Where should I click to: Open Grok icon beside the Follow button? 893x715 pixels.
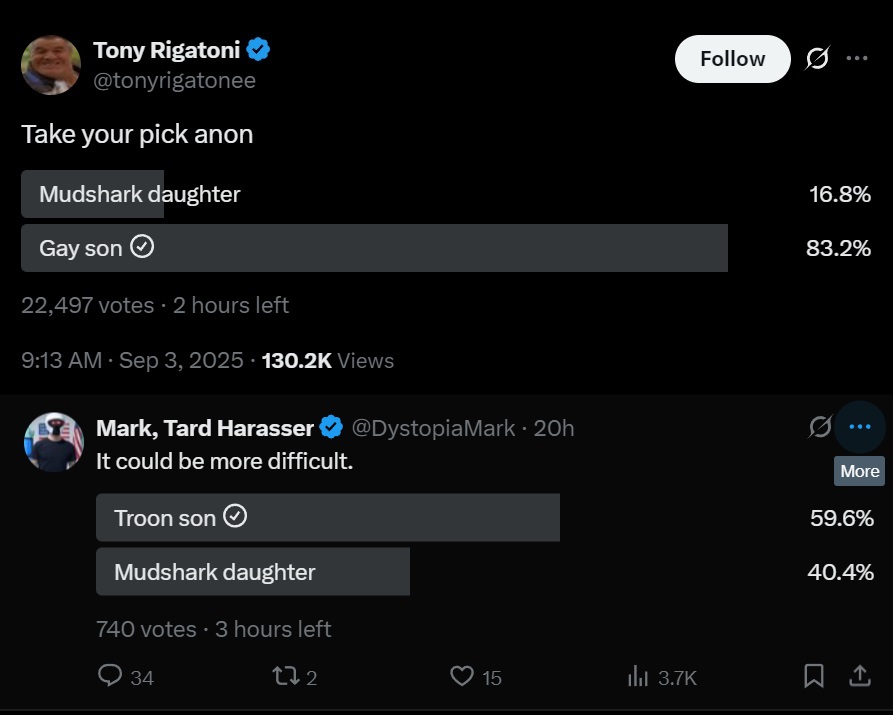(817, 59)
